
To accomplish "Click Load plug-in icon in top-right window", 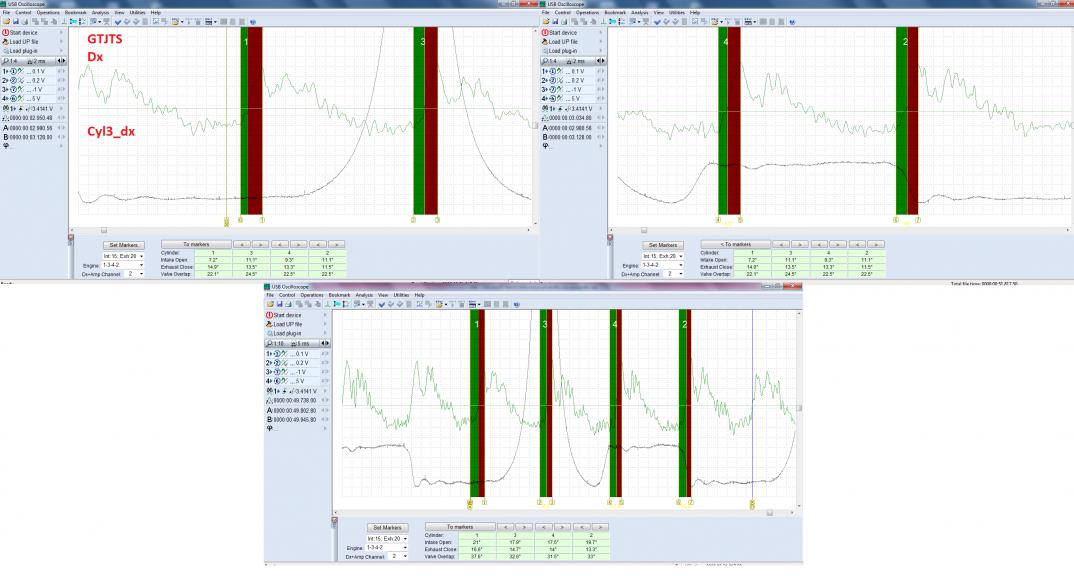I will pos(545,50).
